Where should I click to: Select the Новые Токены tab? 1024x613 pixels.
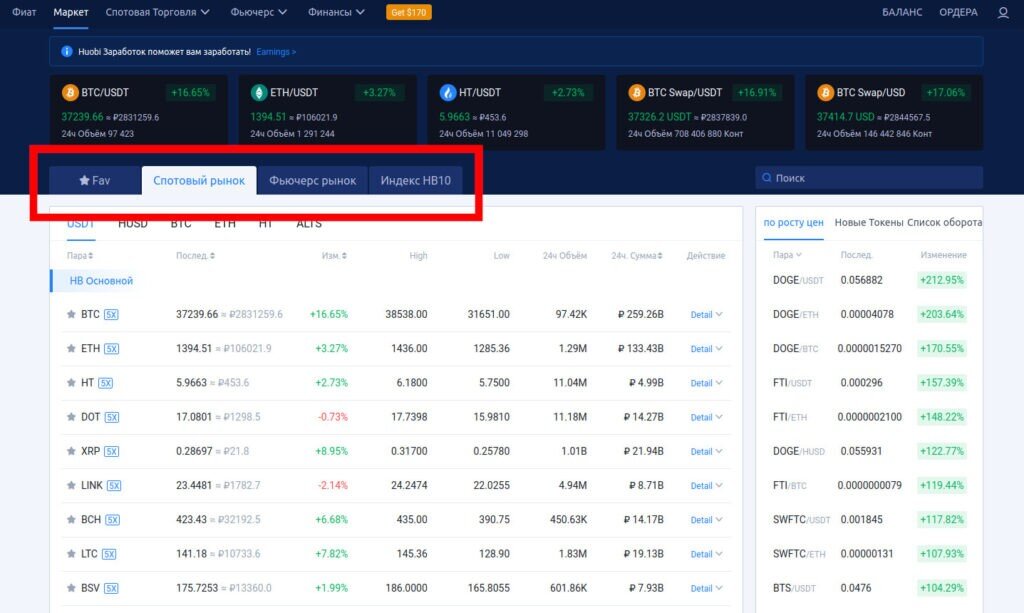click(x=868, y=223)
